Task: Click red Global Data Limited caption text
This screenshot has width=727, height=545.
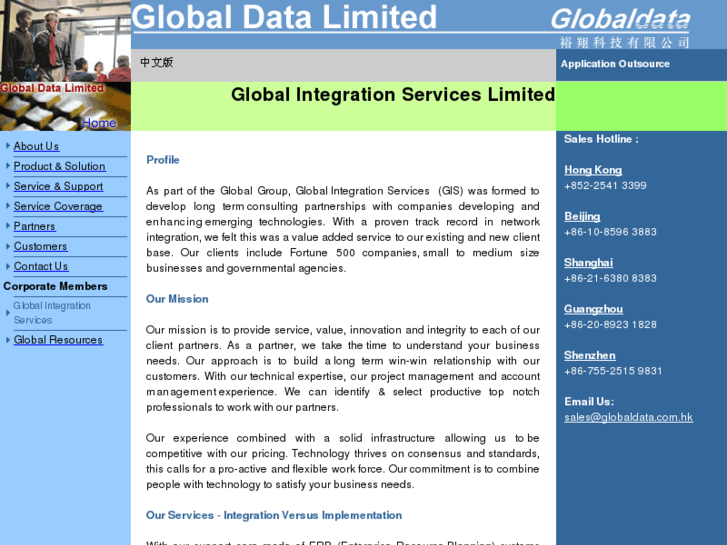Action: pyautogui.click(x=52, y=88)
